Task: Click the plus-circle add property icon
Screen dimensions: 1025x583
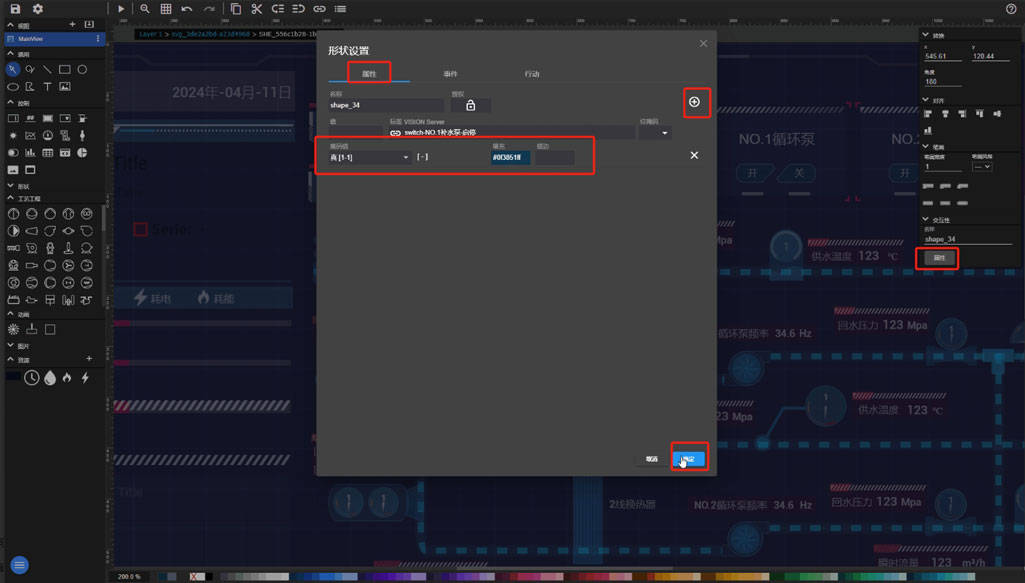Action: click(694, 102)
